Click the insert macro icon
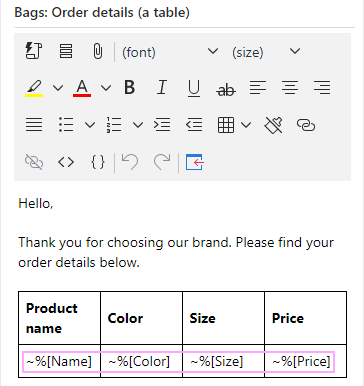This screenshot has height=386, width=364. [34, 51]
